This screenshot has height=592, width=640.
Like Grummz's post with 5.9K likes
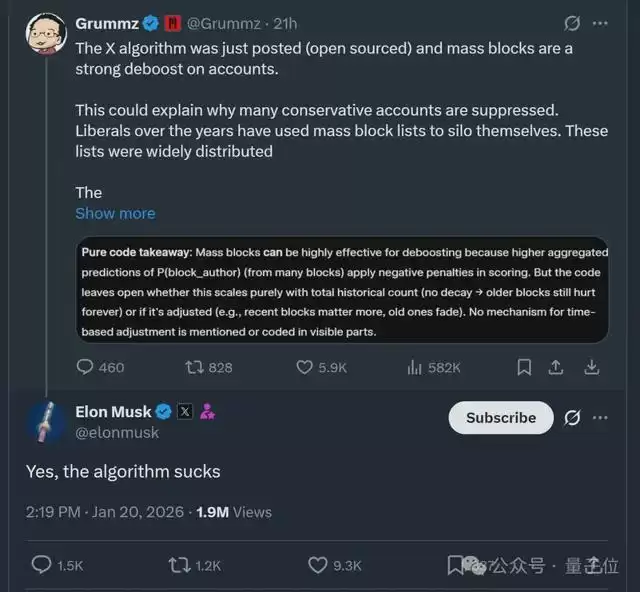[x=305, y=367]
